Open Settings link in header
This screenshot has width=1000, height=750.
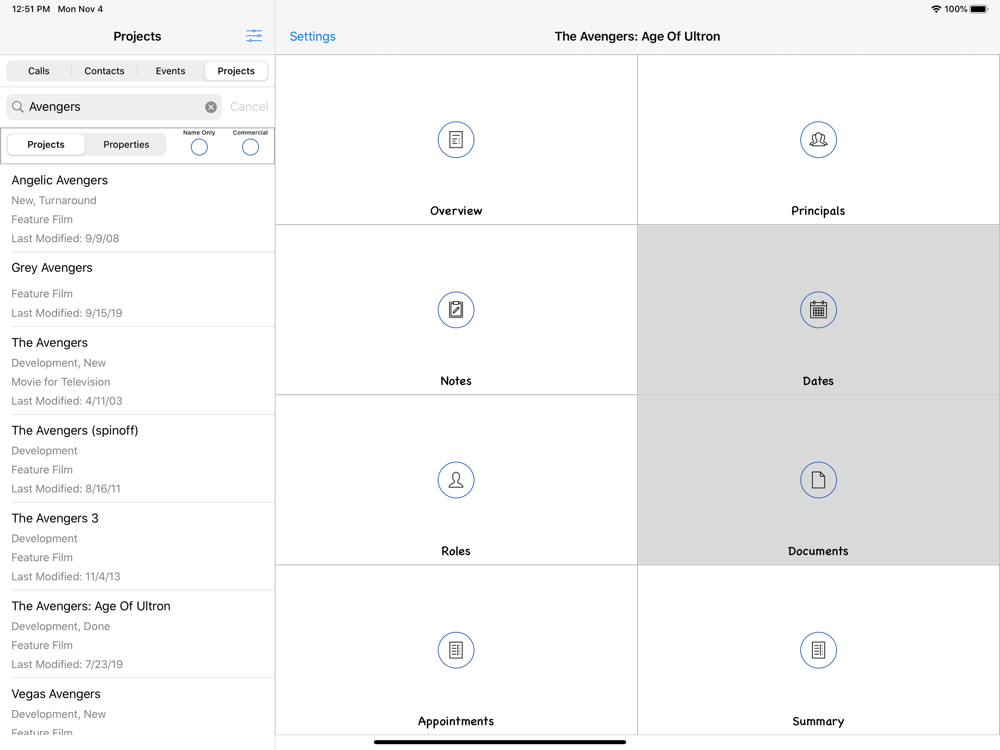point(312,37)
